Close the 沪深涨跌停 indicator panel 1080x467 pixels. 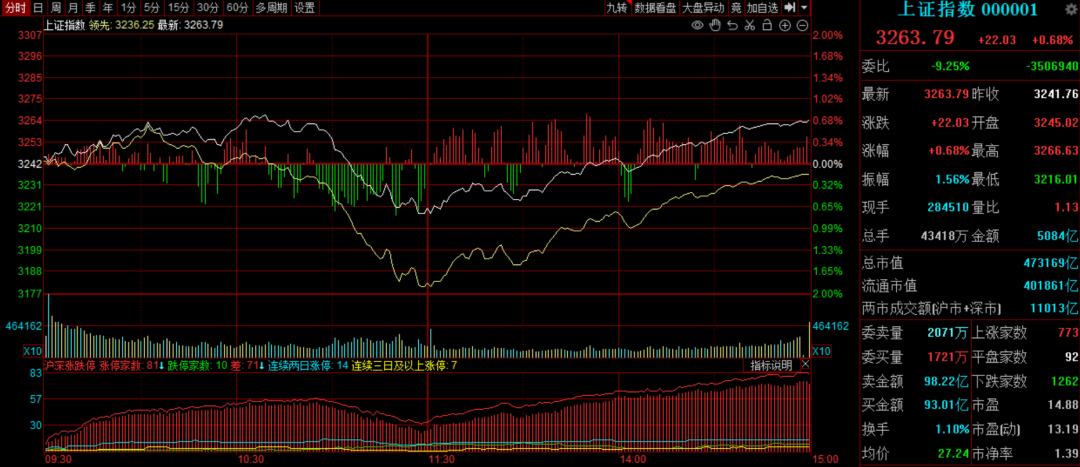point(804,364)
